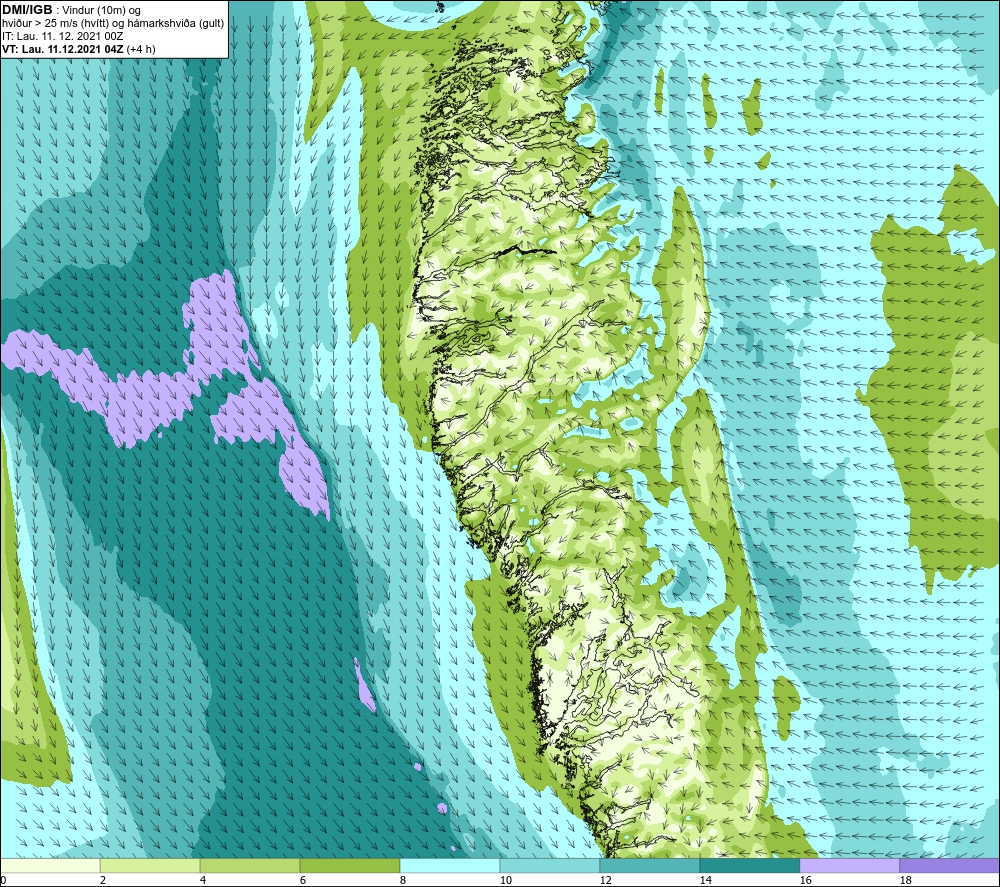Viewport: 1000px width, 887px height.
Task: Click the scale label 18
Action: coord(905,880)
